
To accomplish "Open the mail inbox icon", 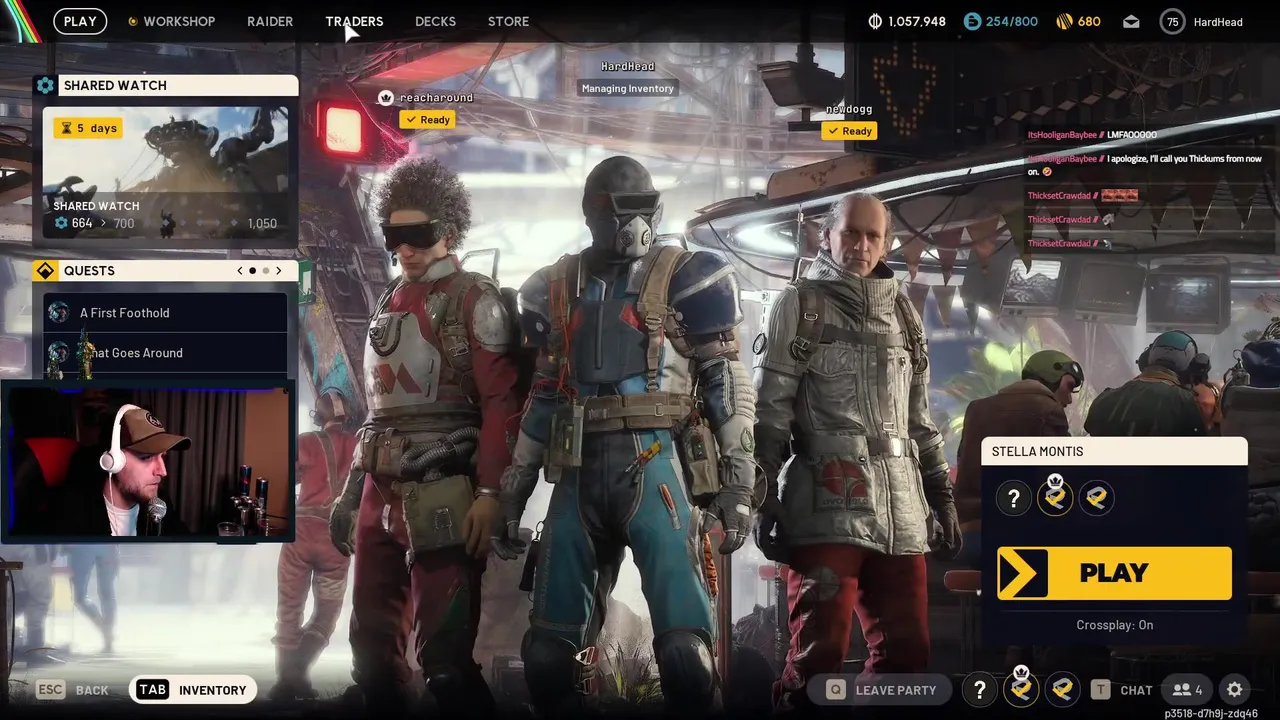I will [x=1131, y=21].
